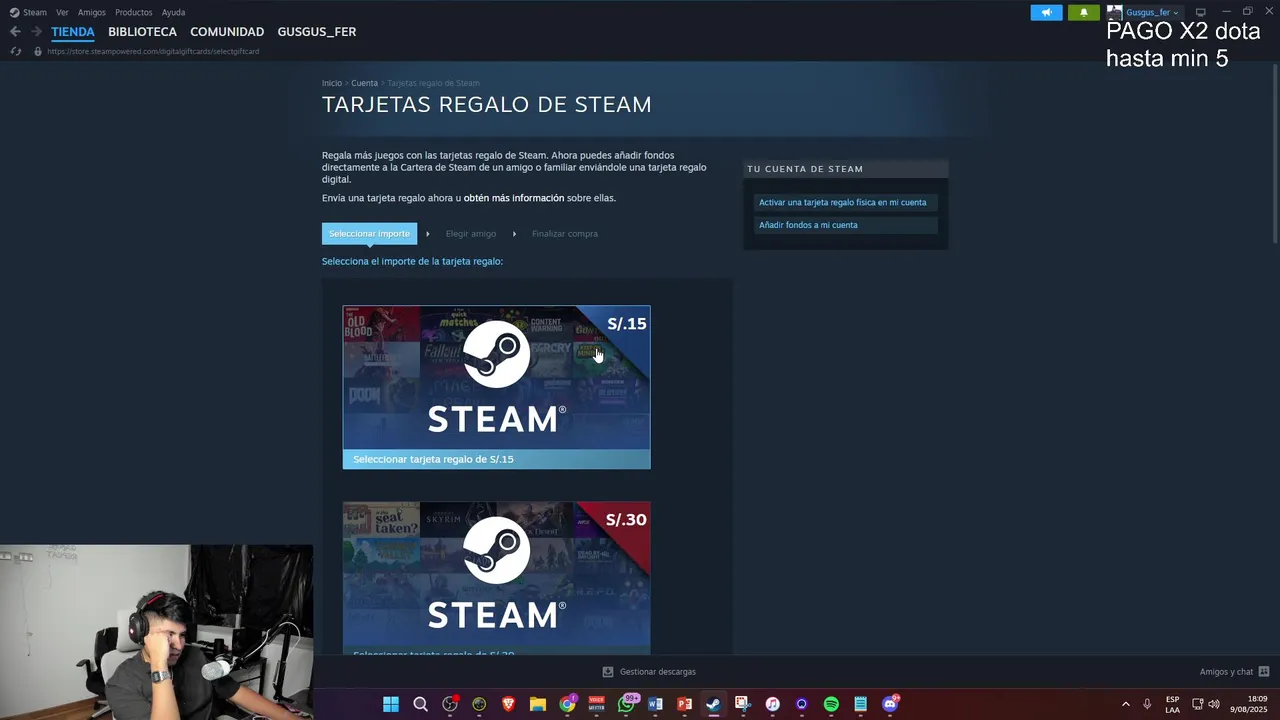Reload the store page icon
Screen dimensions: 1280x720
coord(15,51)
